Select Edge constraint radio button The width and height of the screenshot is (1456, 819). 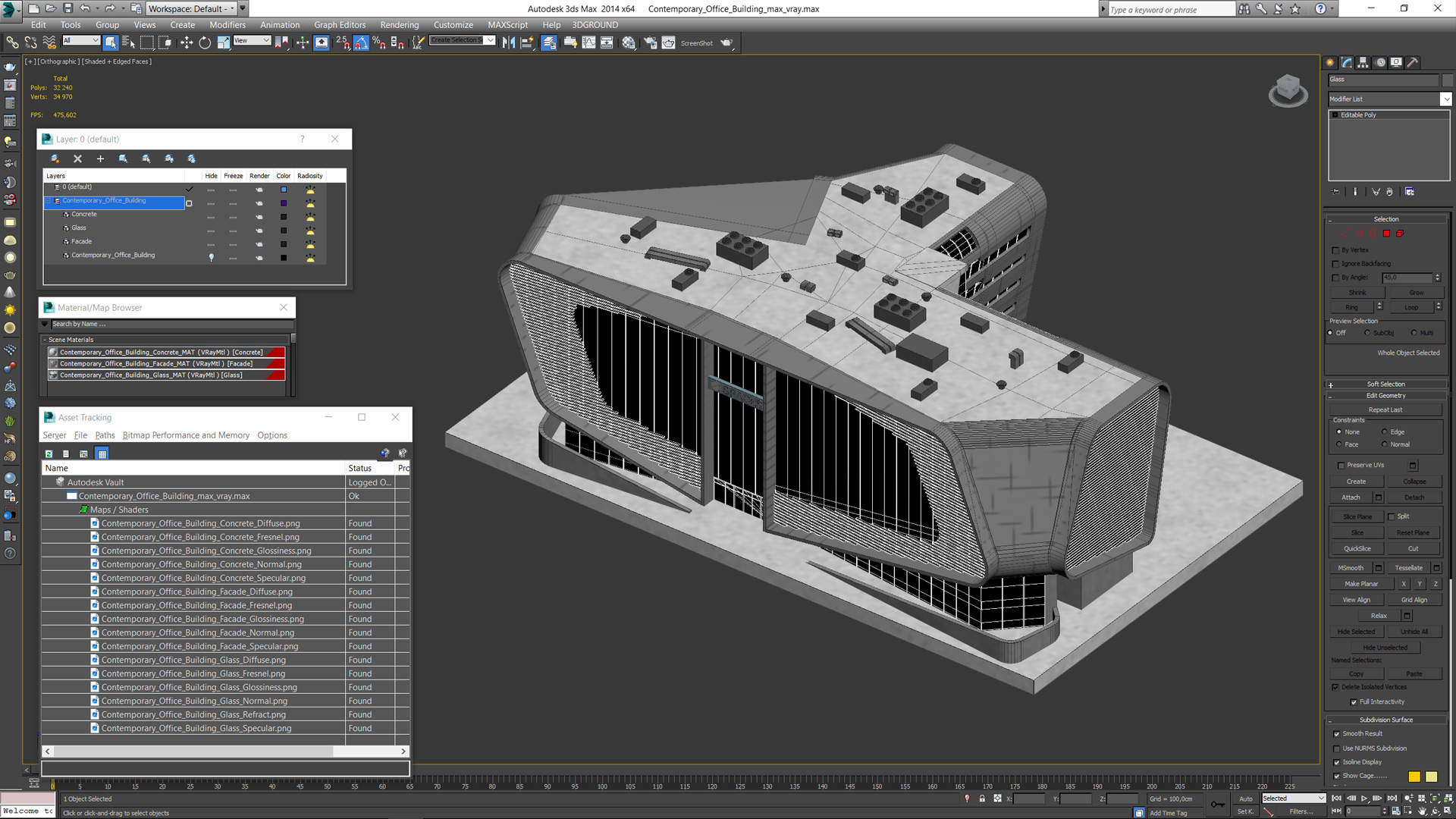point(1385,432)
